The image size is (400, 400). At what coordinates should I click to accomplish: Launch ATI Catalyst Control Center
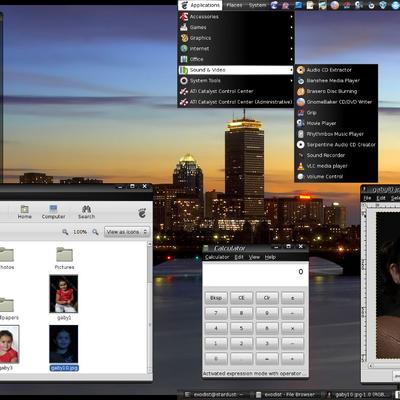pos(236,91)
